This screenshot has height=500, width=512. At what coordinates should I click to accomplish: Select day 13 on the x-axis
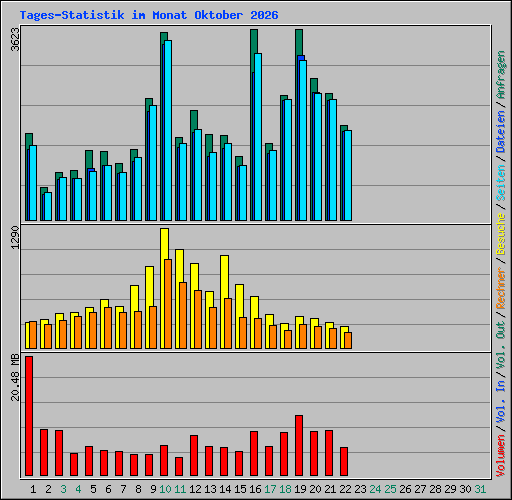[210, 489]
